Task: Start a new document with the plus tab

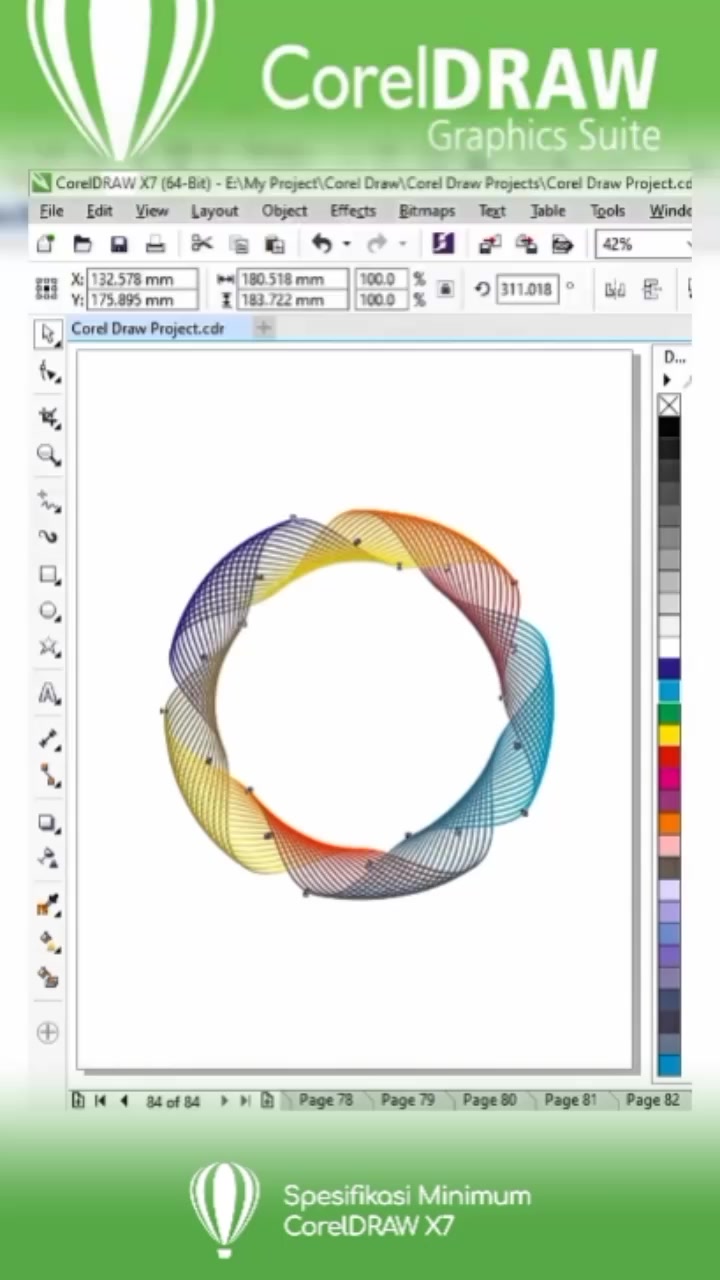Action: pyautogui.click(x=264, y=328)
